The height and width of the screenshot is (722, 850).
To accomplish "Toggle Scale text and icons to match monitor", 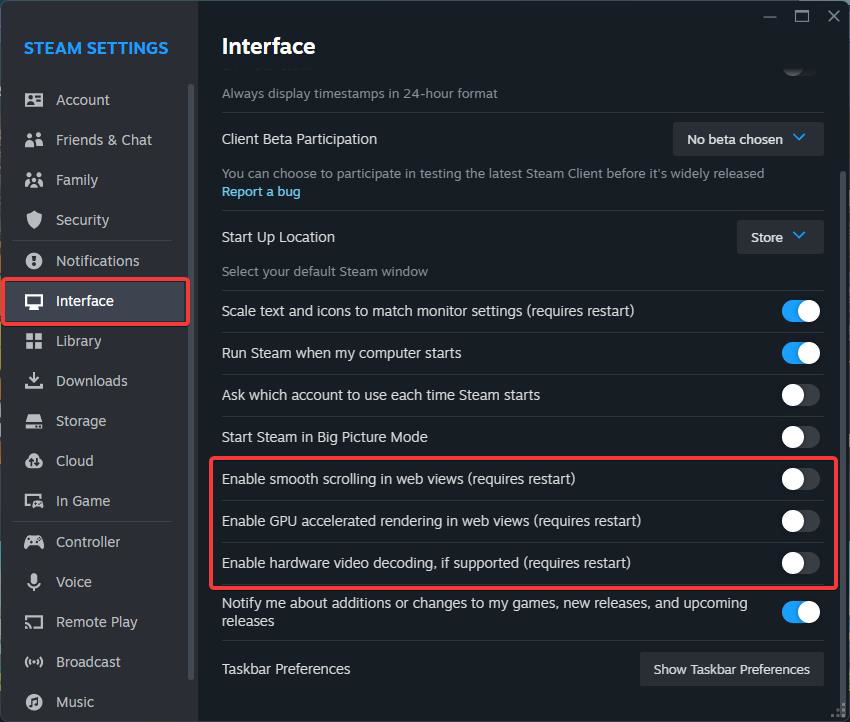I will (800, 311).
